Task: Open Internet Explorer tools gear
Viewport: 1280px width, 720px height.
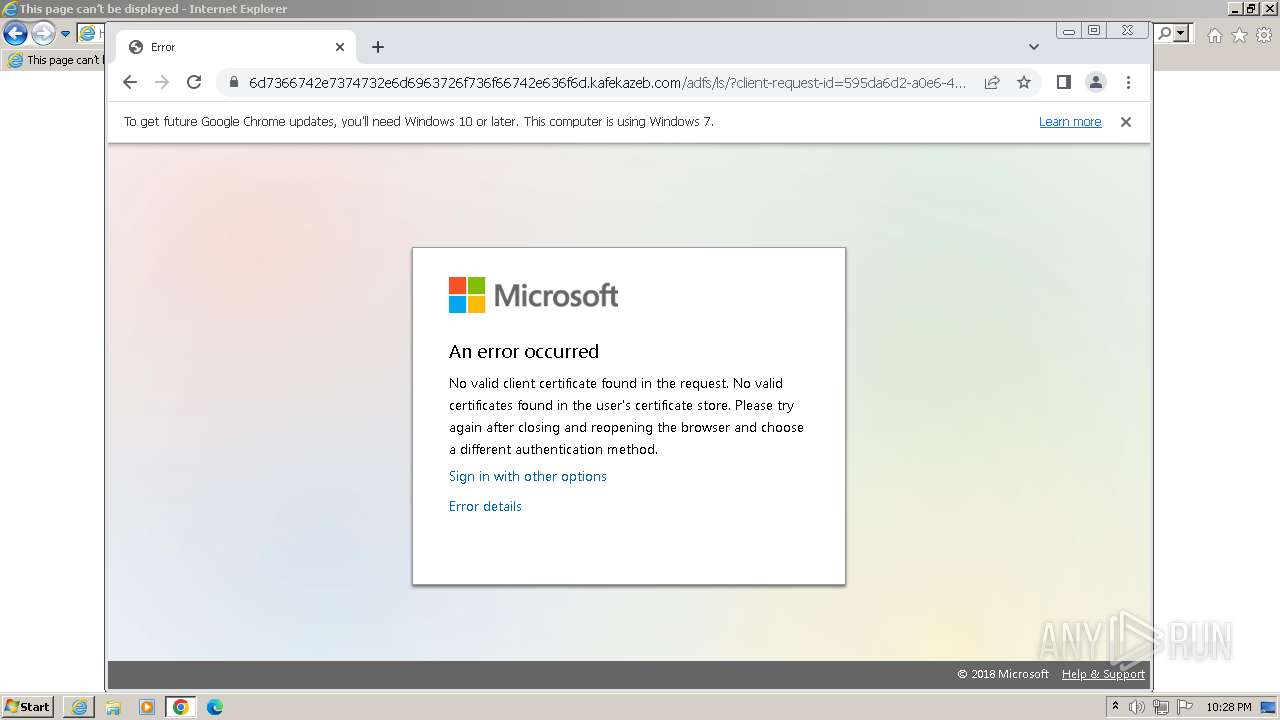Action: (1264, 35)
